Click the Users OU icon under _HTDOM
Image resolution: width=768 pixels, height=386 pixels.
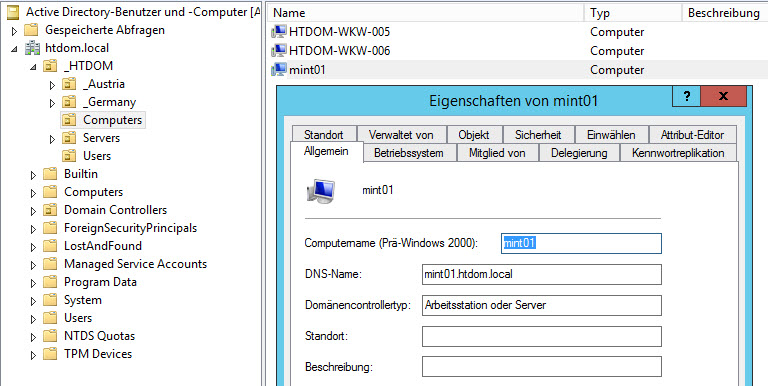pos(69,156)
